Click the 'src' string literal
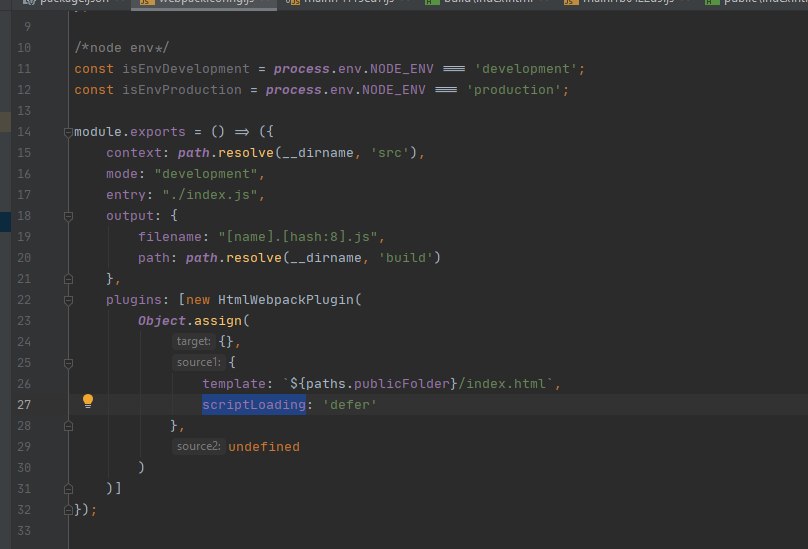The image size is (808, 549). 390,153
